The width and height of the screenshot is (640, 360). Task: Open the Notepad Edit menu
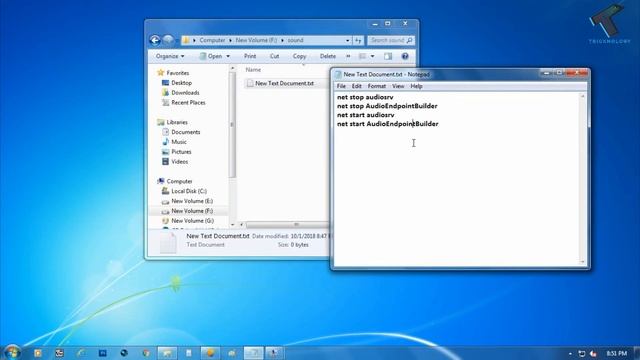click(x=357, y=86)
